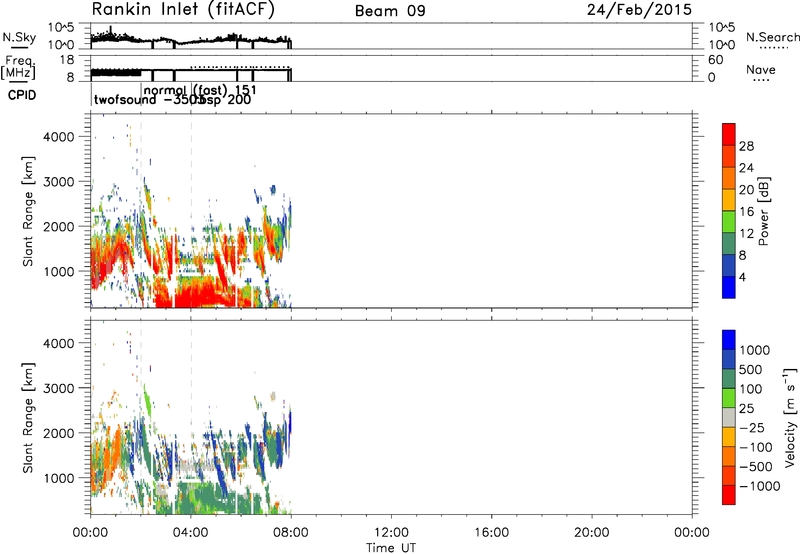
Task: Click the 'normal (fast) 151' CPID annotation
Action: point(201,90)
